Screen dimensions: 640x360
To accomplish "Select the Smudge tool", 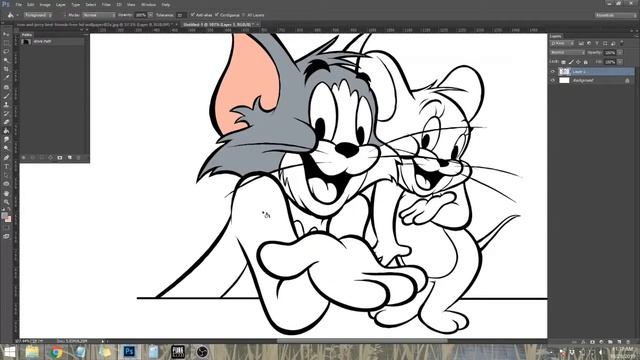I will [x=6, y=140].
